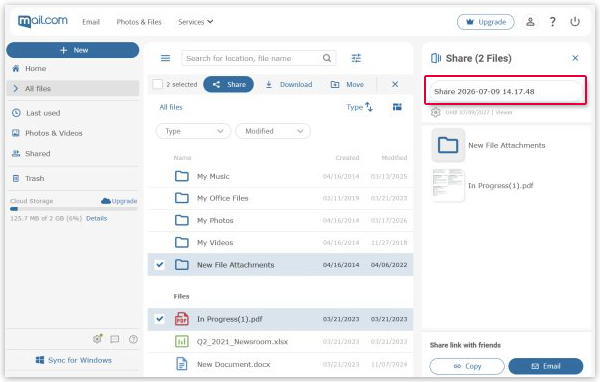Select the Q2_2021_Newsroom.xlsx file name
600x382 pixels.
click(242, 341)
